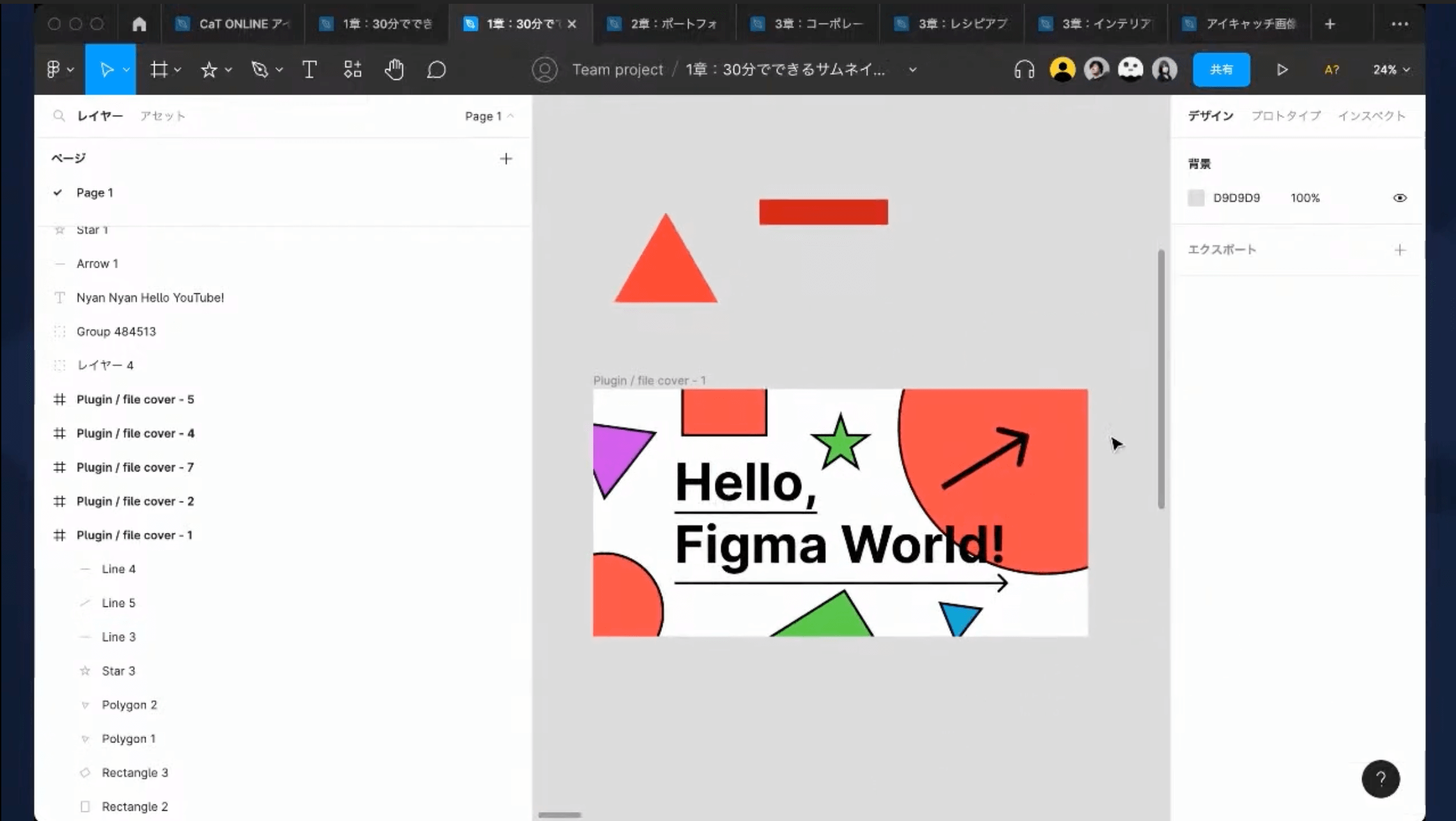Go to the Home screen icon
The height and width of the screenshot is (821, 1456).
[x=139, y=24]
